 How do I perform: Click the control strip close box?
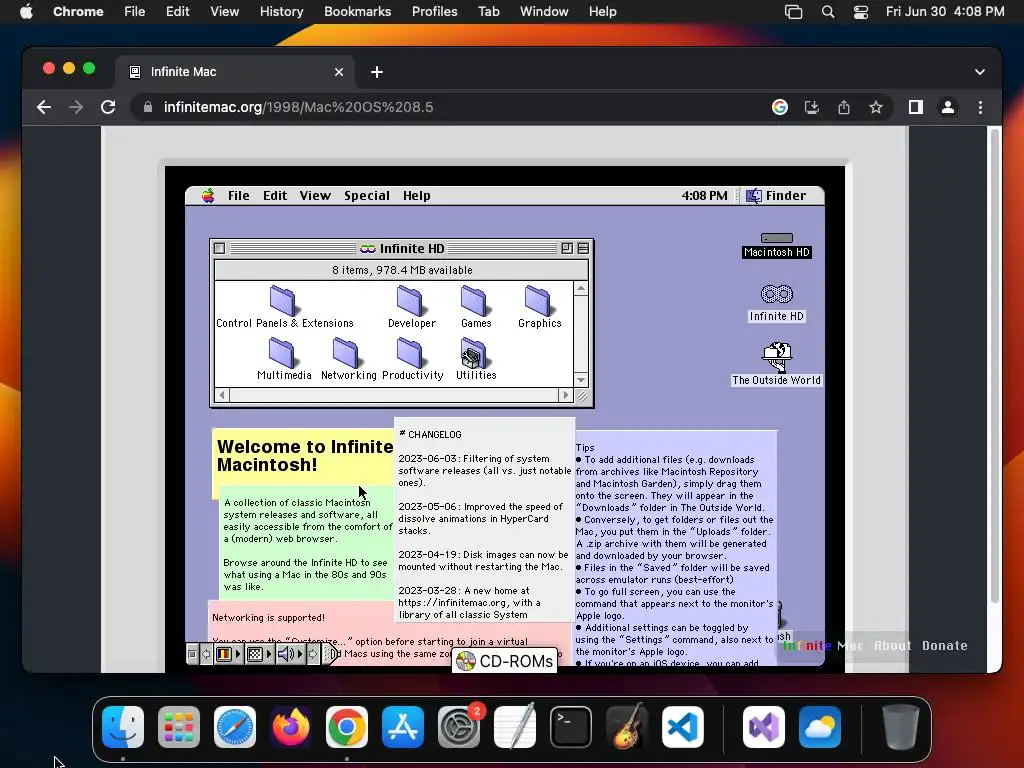[x=192, y=654]
